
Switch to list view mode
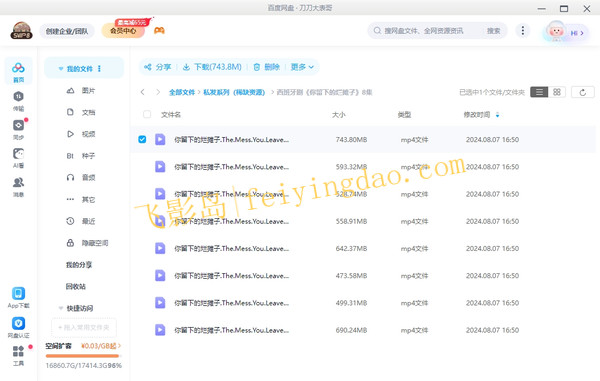[x=539, y=92]
